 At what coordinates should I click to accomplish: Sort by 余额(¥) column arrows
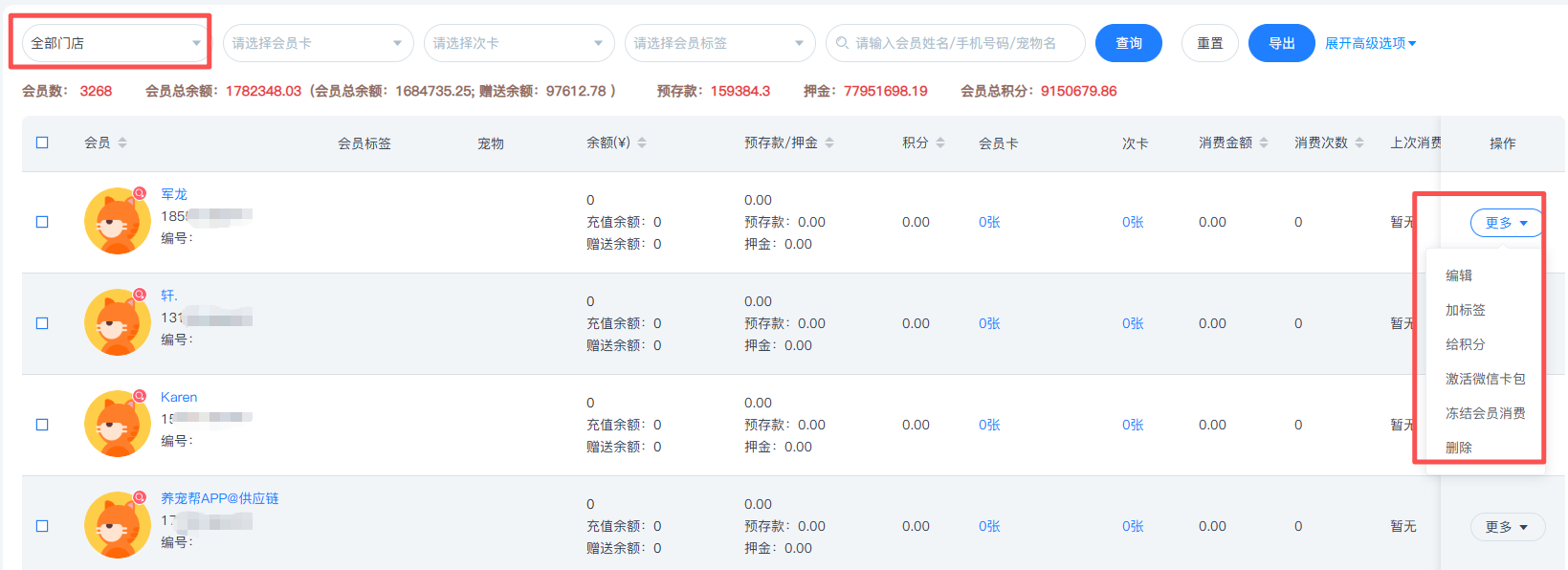click(642, 142)
